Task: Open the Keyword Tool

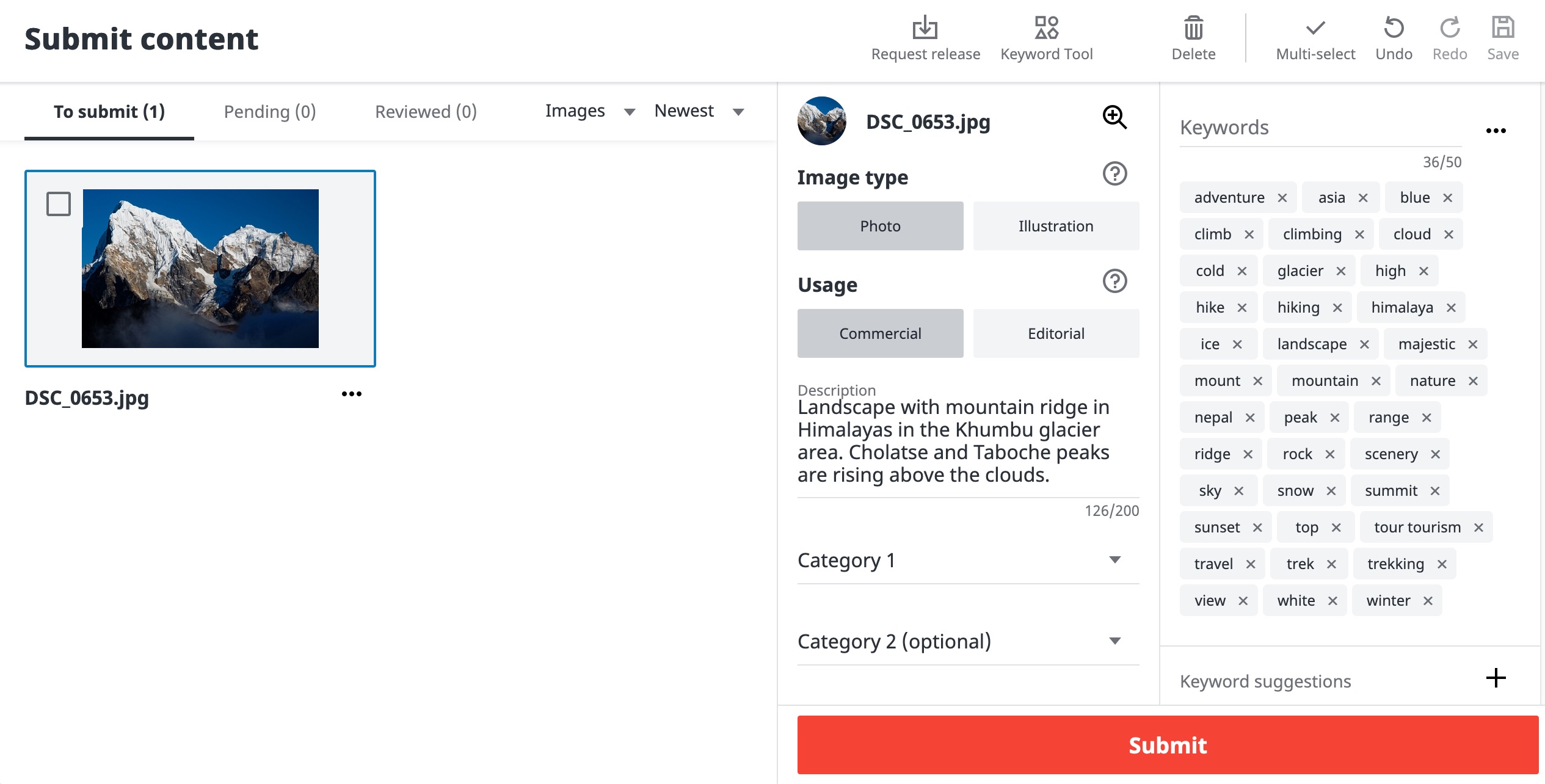Action: (x=1046, y=27)
